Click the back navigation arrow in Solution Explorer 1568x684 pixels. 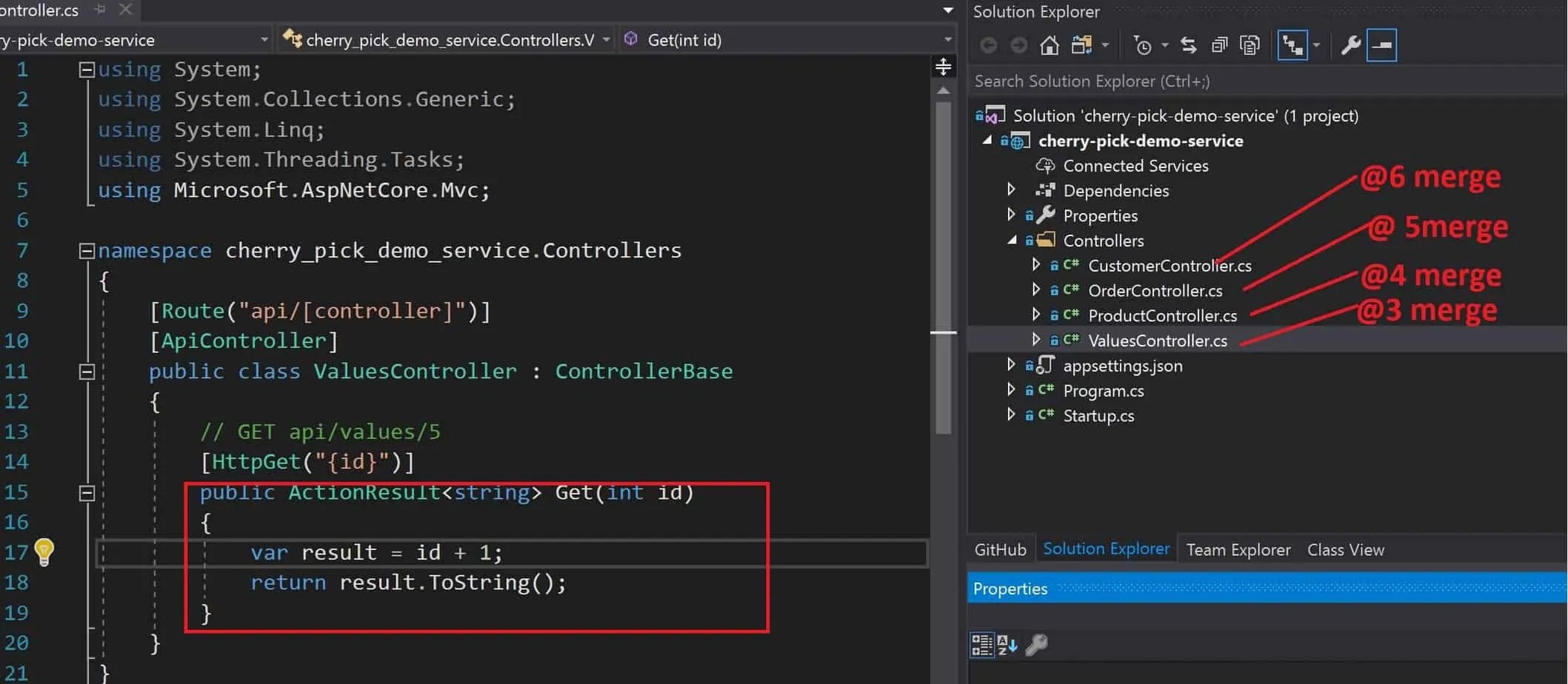tap(989, 44)
